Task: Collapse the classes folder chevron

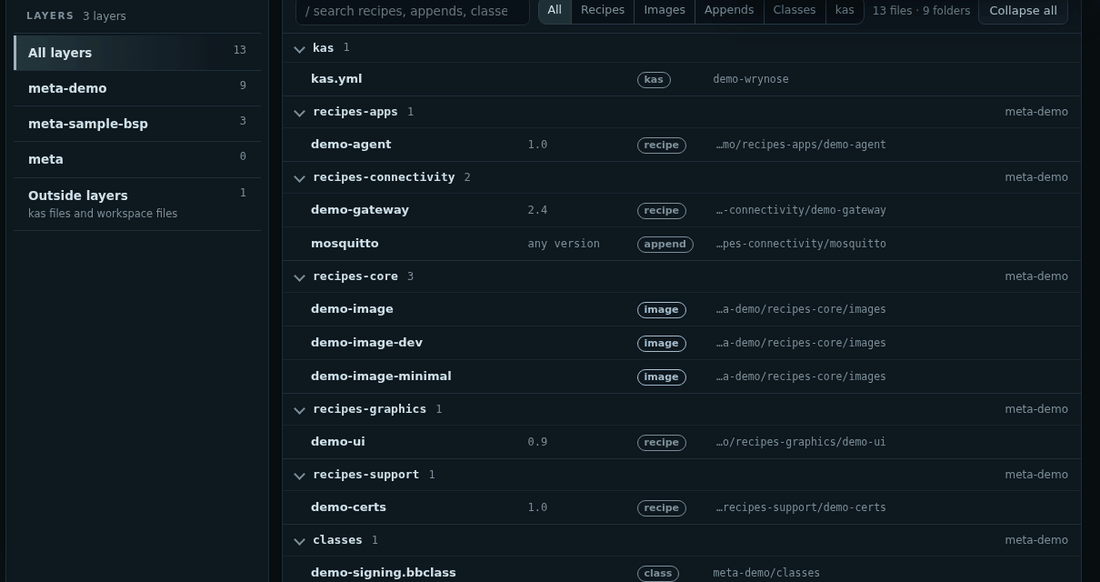Action: (x=300, y=541)
